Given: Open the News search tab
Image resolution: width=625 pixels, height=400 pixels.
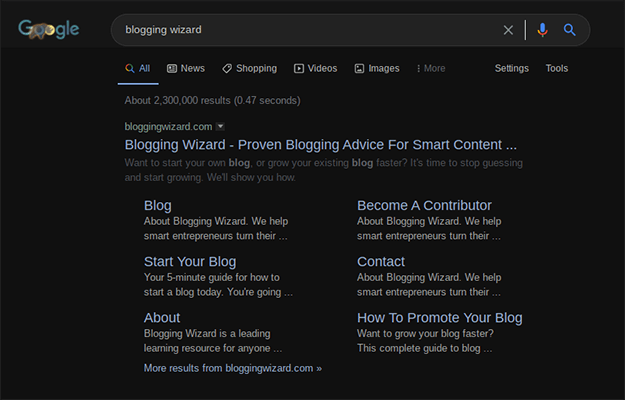Looking at the screenshot, I should pyautogui.click(x=186, y=68).
